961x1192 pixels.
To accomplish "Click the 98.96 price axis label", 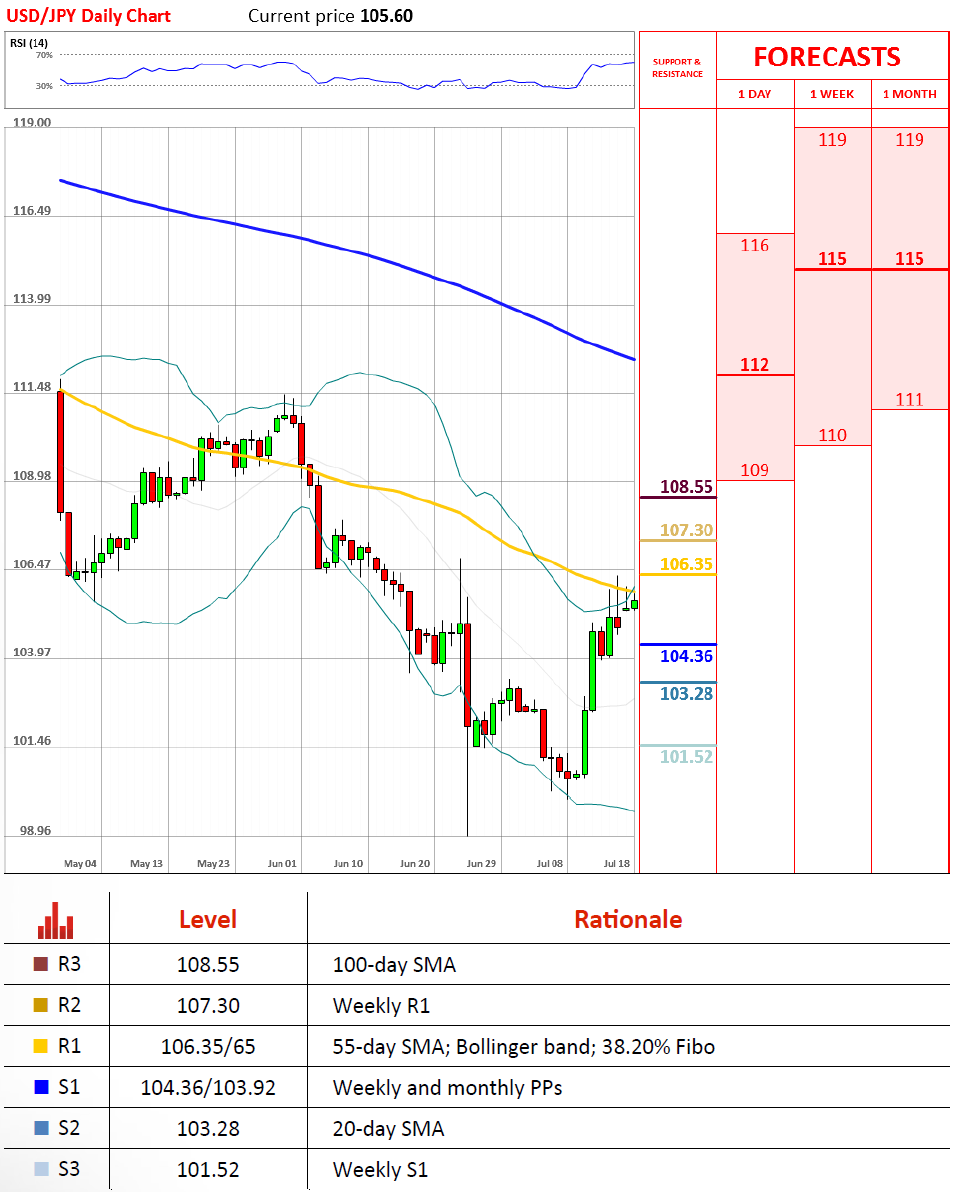I will [36, 831].
